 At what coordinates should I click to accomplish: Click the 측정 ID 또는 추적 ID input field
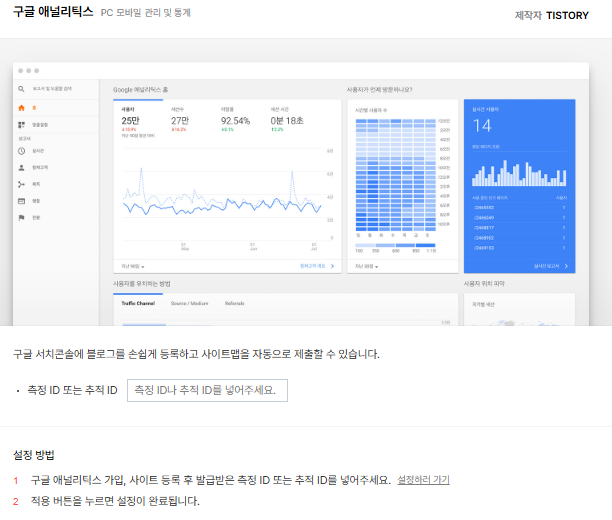pos(207,390)
